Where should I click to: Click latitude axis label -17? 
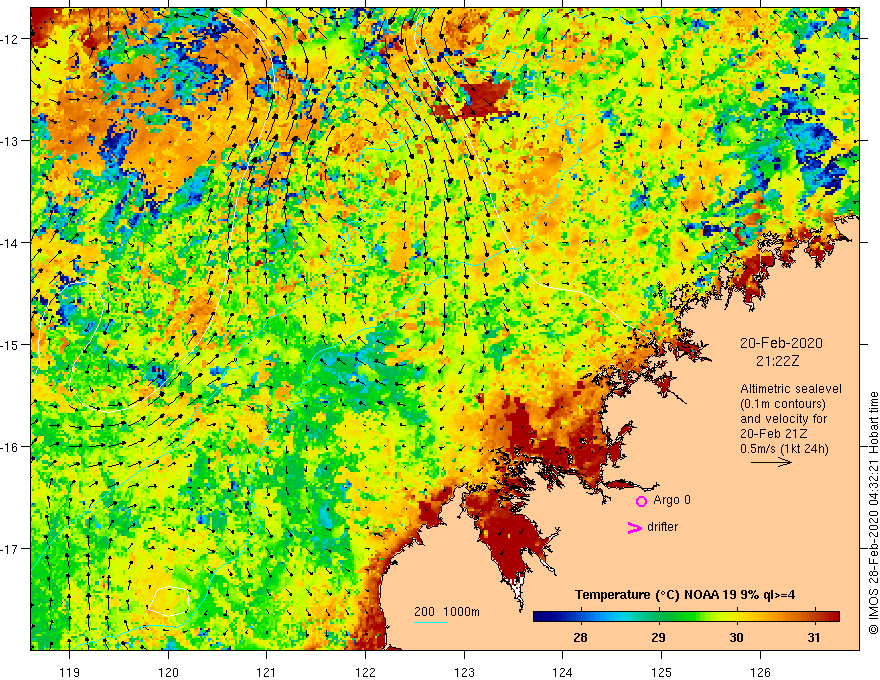(11, 549)
